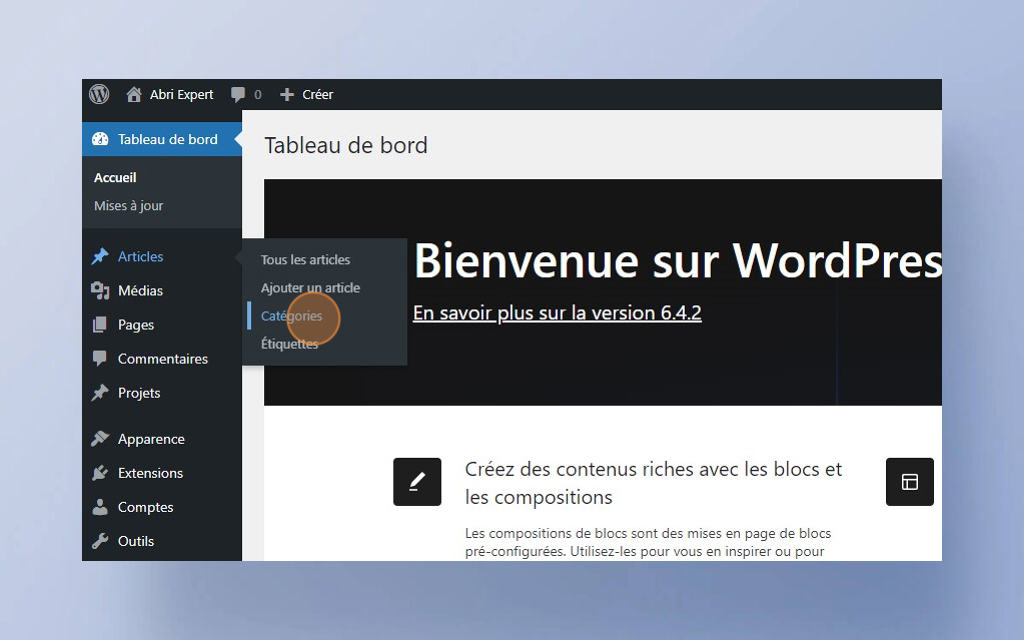Open the Articles menu label
Image resolution: width=1024 pixels, height=640 pixels.
click(x=140, y=257)
